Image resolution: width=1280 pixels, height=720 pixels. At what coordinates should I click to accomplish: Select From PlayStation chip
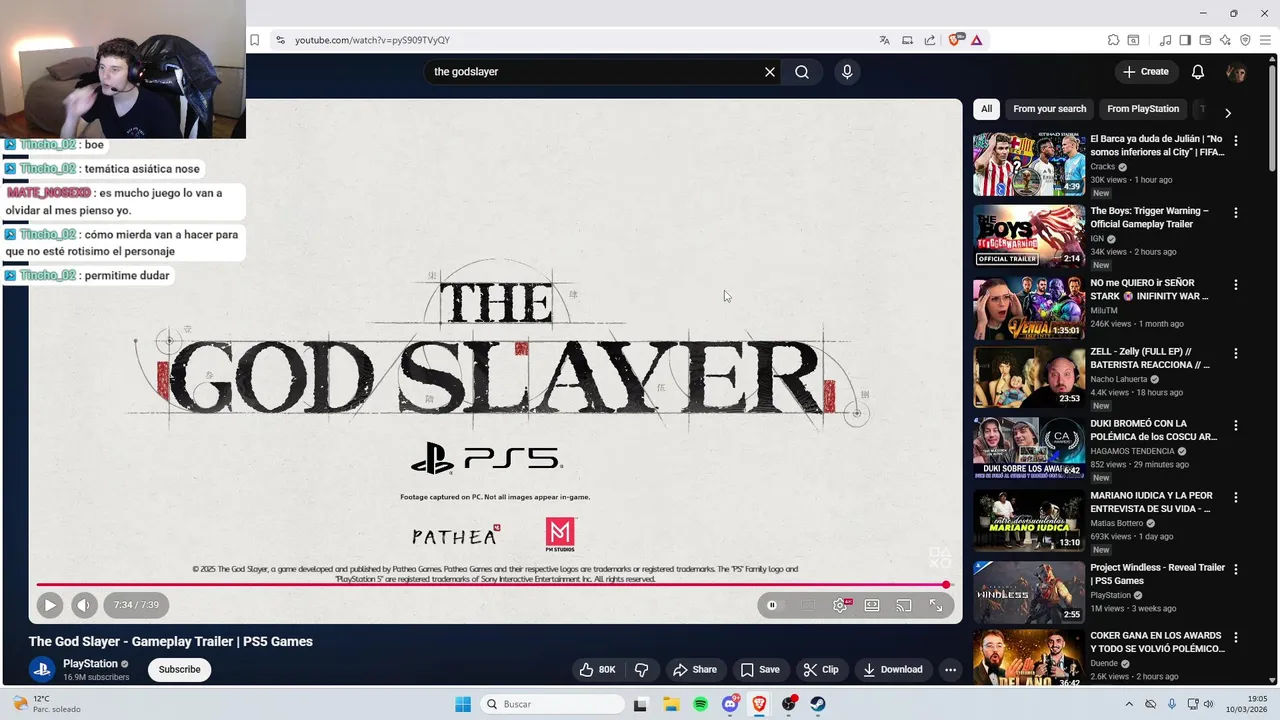(x=1143, y=109)
